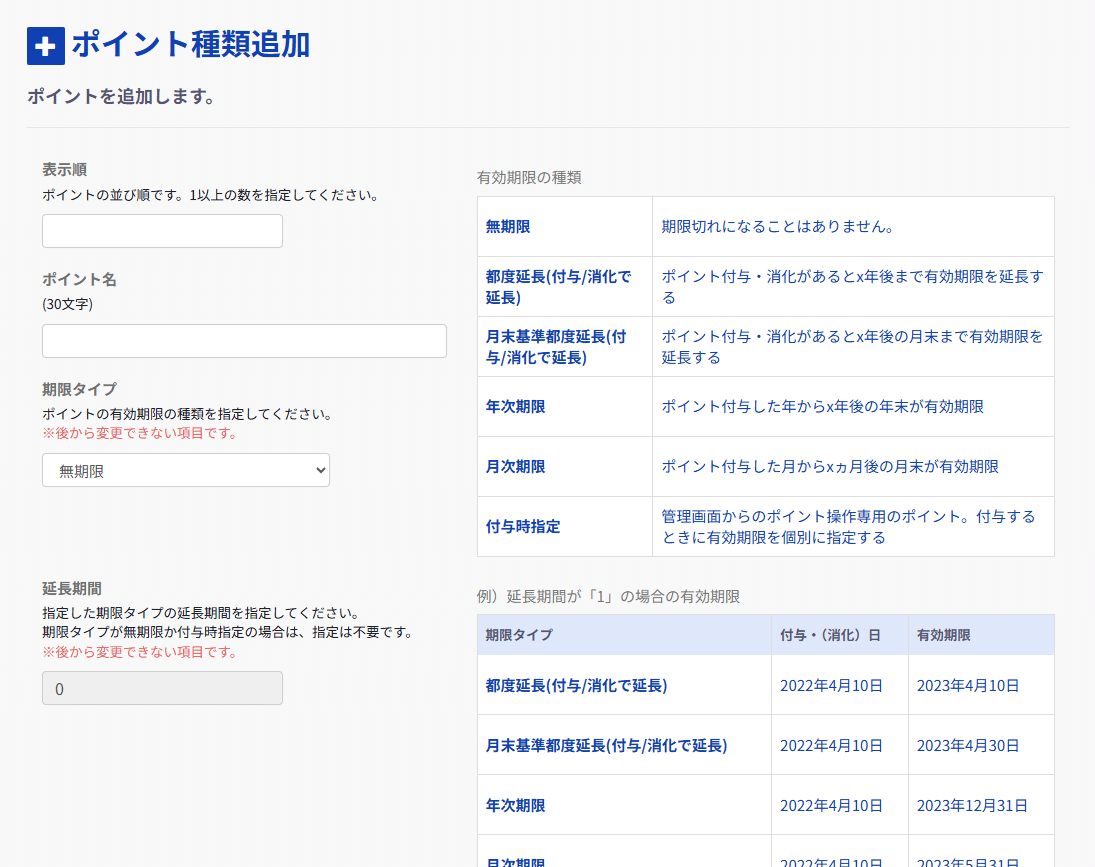1095x867 pixels.
Task: Focus the ポイント名 text box
Action: pos(244,341)
